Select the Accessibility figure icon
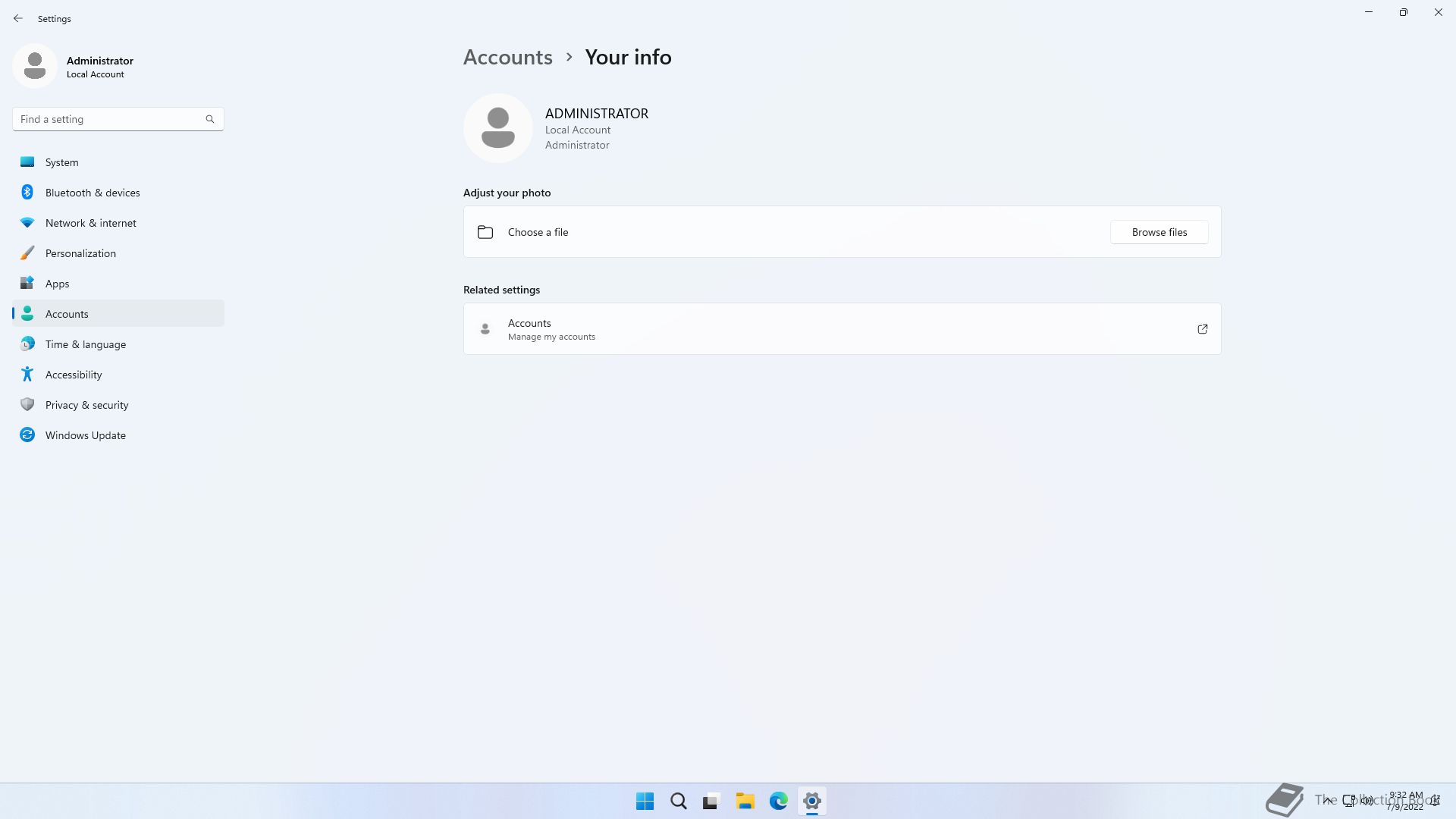Screen dimensions: 1456x819 click(x=27, y=374)
